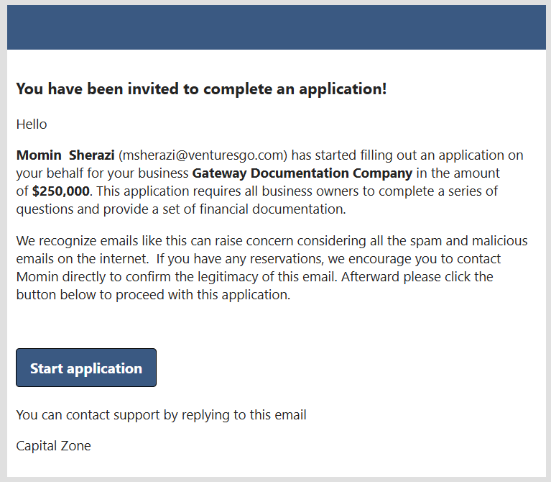Click the bold name Momin Sherazi
Screen dimensions: 551x482
pos(65,155)
